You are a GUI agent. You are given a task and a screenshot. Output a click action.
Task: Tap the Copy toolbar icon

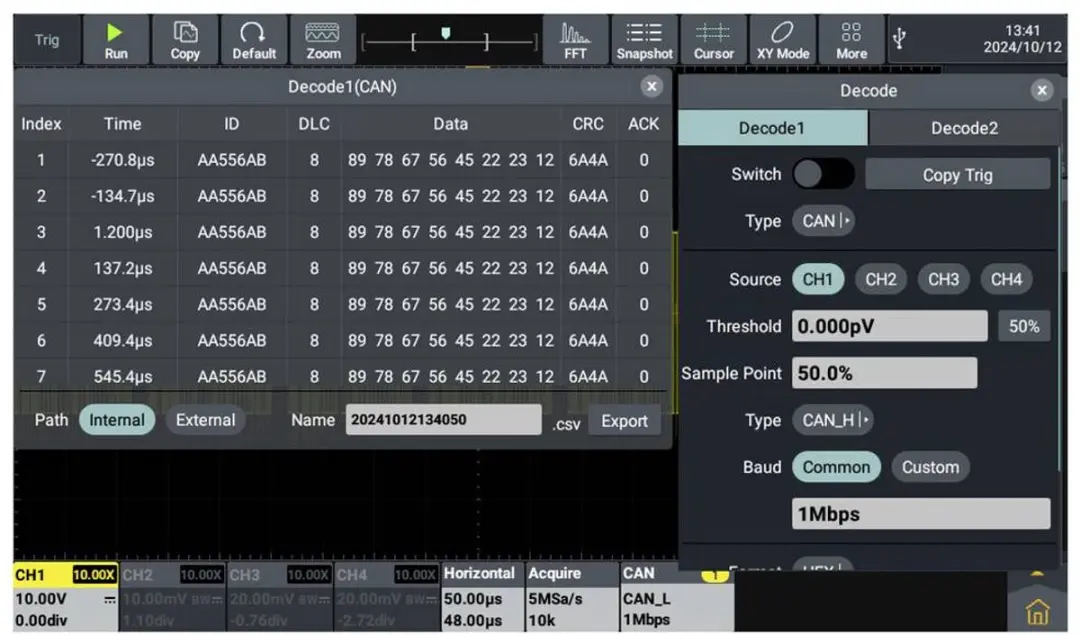tap(185, 40)
